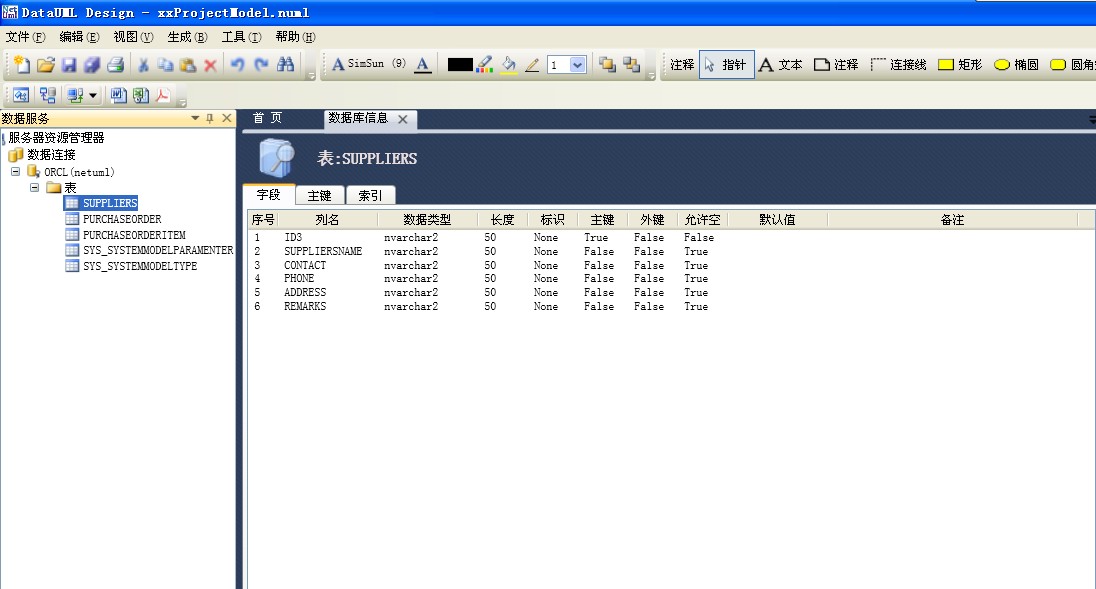The width and height of the screenshot is (1096, 589).
Task: Click the 数据连接 tree node
Action: pos(43,154)
